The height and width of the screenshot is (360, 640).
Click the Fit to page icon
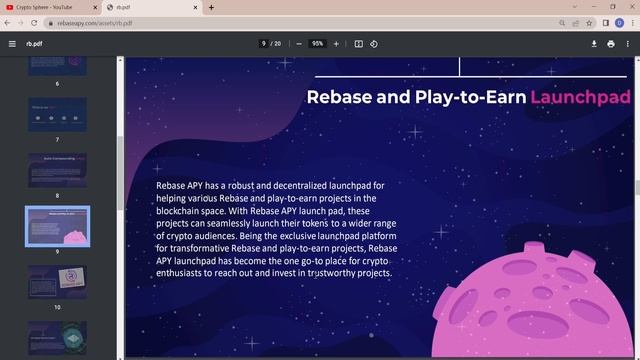[358, 44]
